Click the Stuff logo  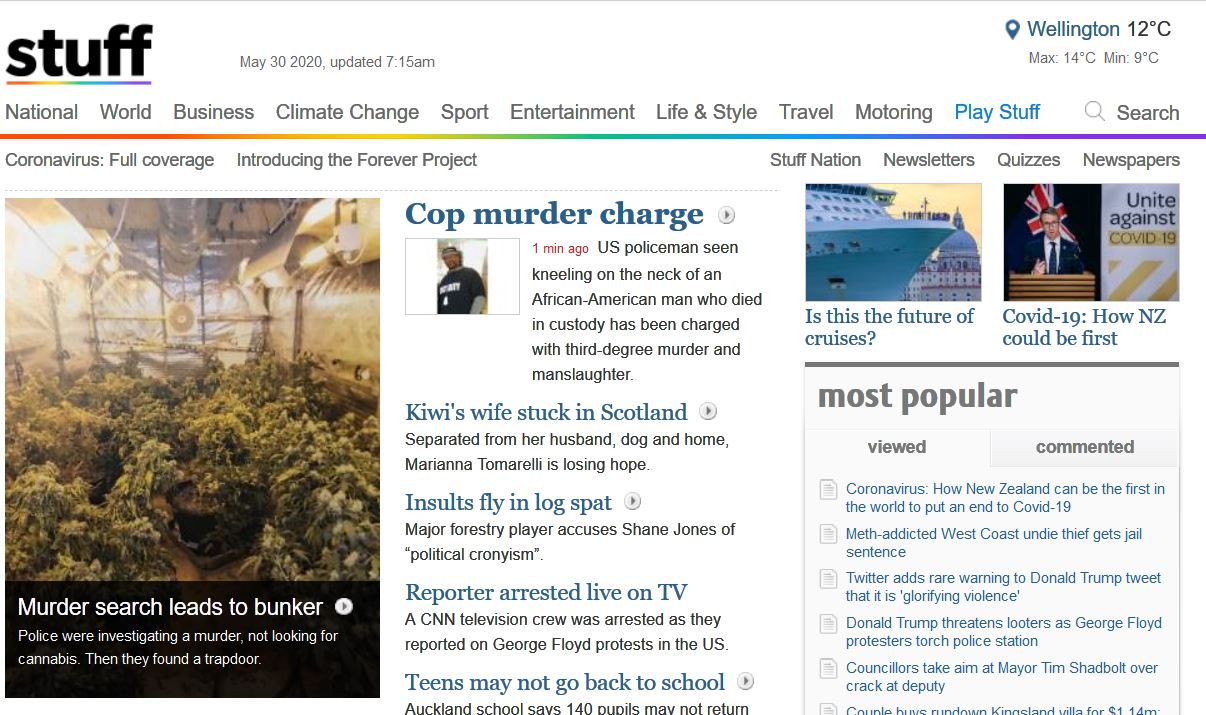pyautogui.click(x=79, y=54)
